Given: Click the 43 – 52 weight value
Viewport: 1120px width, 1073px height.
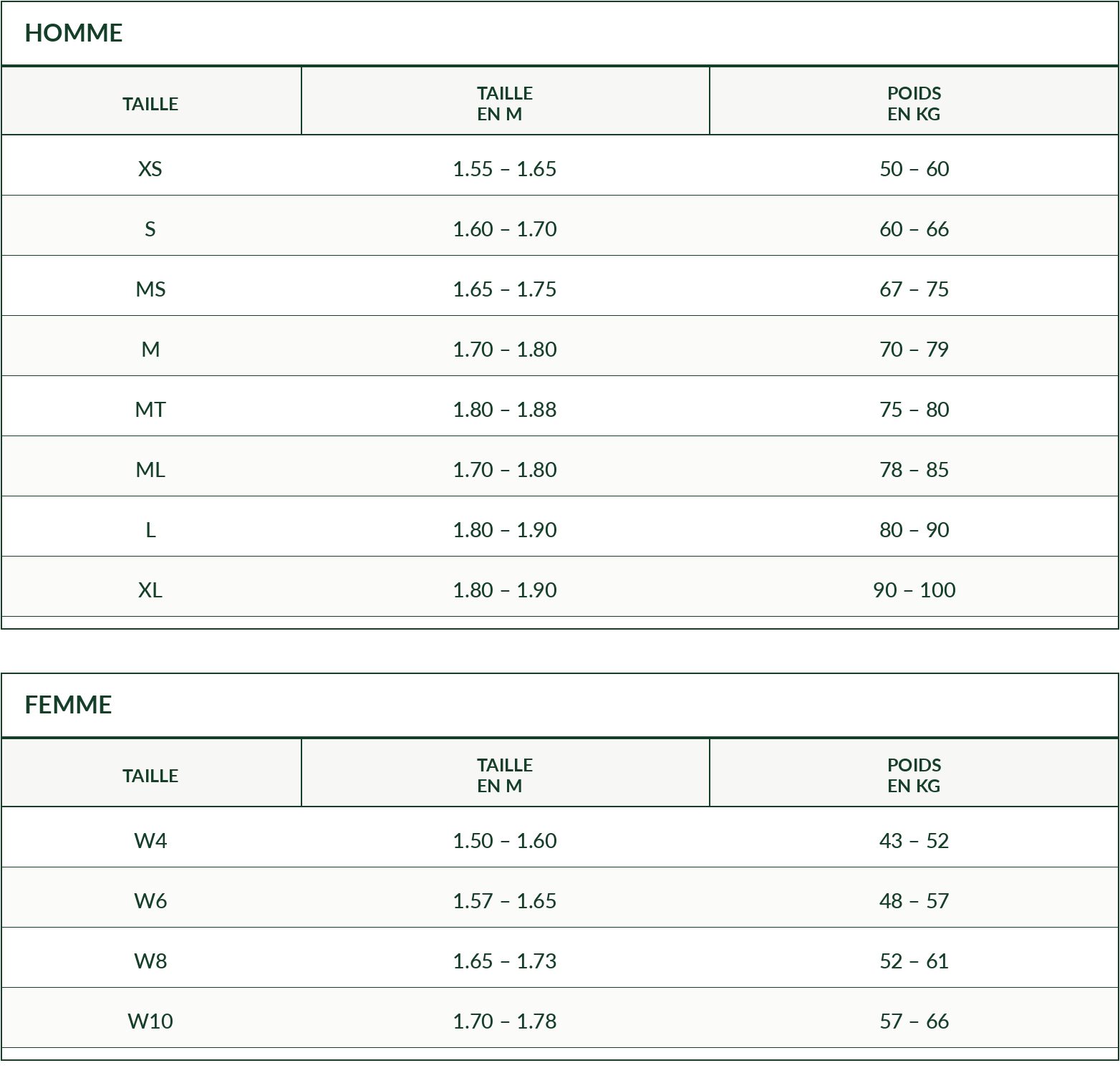Looking at the screenshot, I should tap(914, 841).
